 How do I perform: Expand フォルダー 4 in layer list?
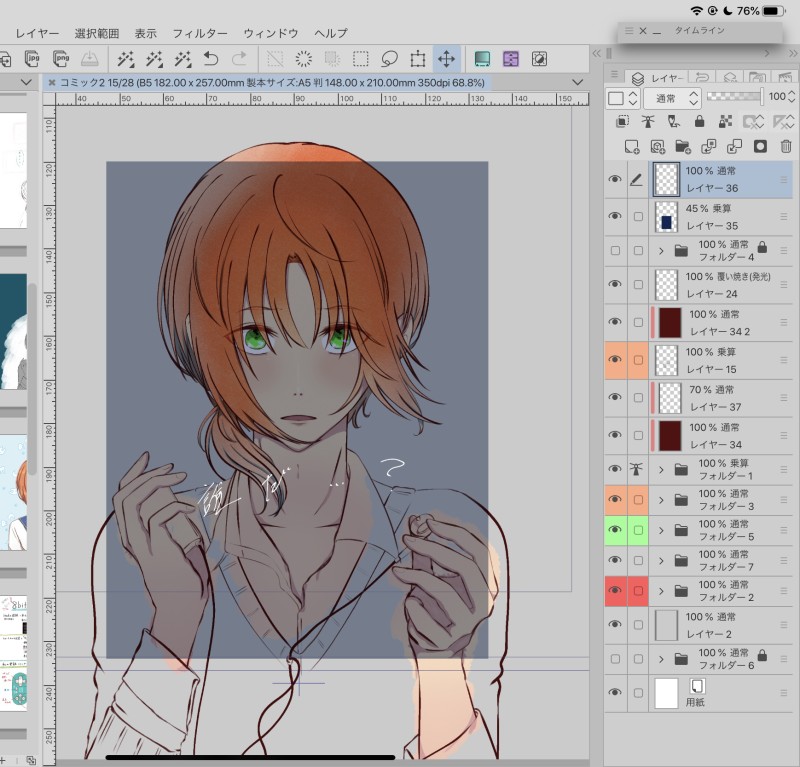(x=661, y=251)
